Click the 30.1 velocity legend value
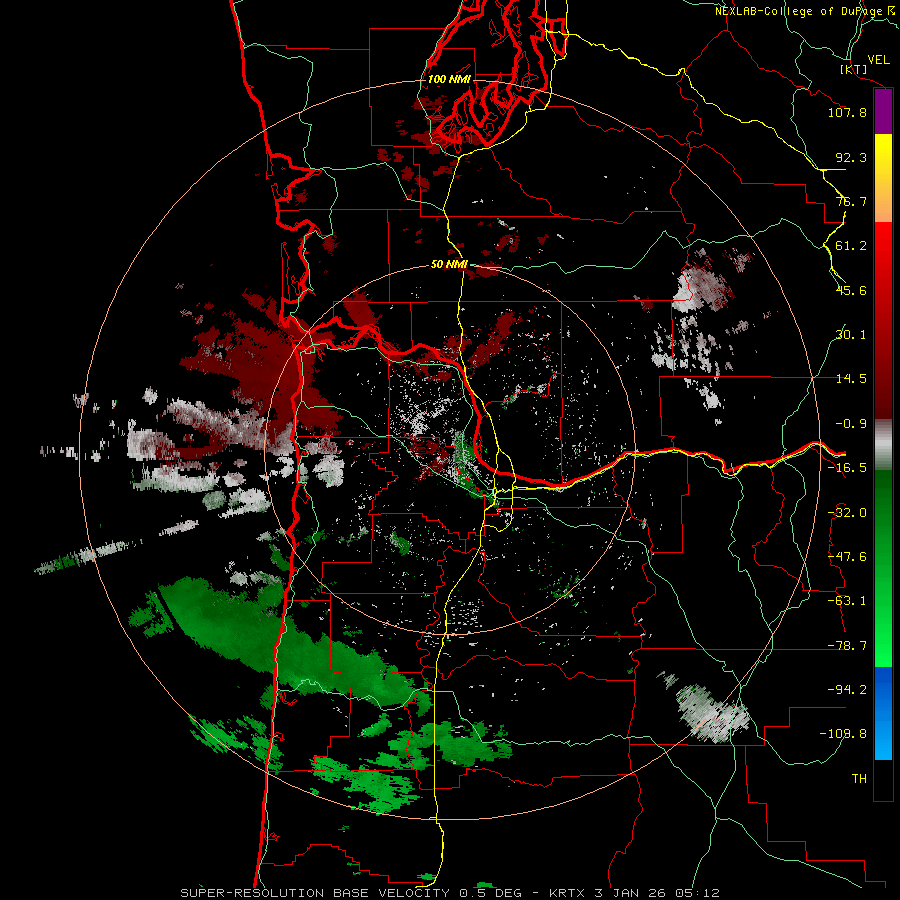The image size is (900, 900). [x=851, y=335]
